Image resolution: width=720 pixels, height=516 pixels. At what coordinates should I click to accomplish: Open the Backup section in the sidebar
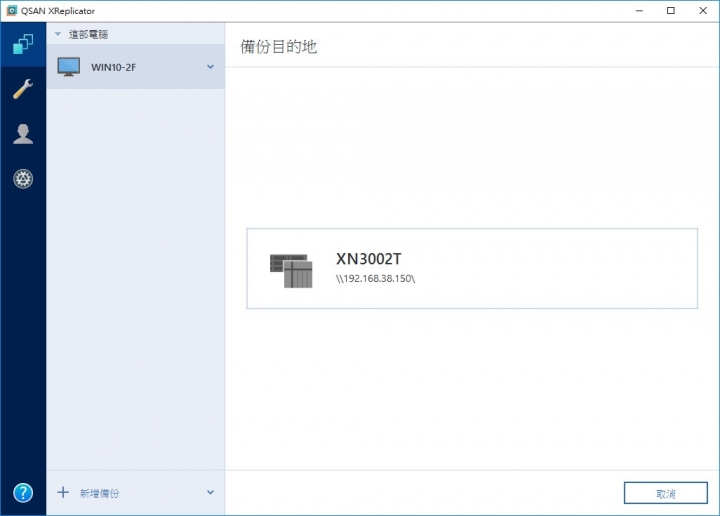(23, 45)
